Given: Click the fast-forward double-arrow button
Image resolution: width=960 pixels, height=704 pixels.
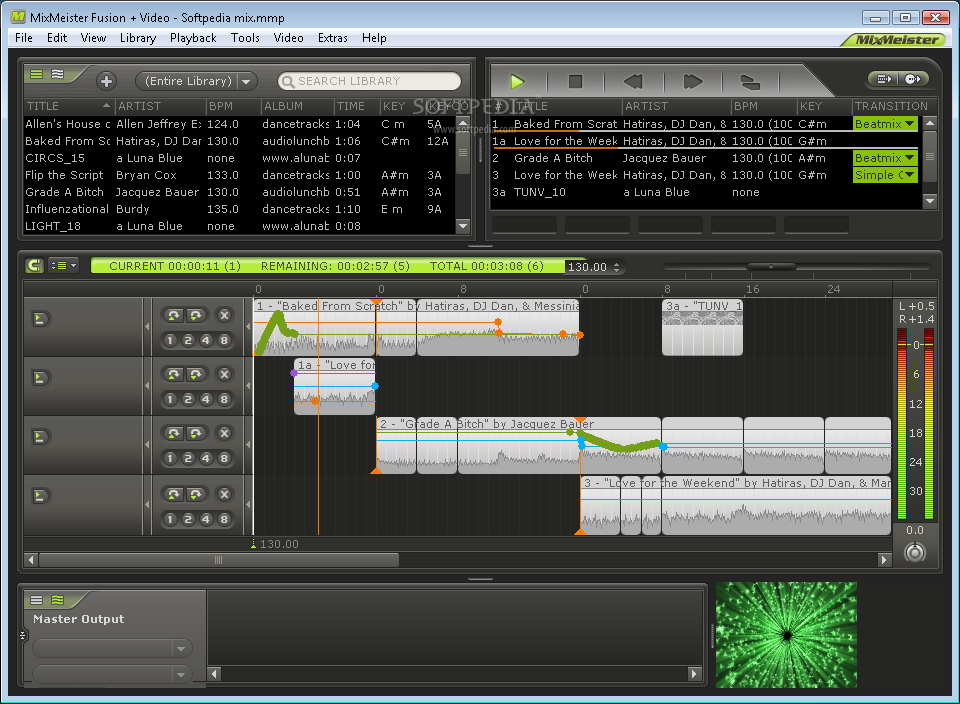Looking at the screenshot, I should [692, 81].
